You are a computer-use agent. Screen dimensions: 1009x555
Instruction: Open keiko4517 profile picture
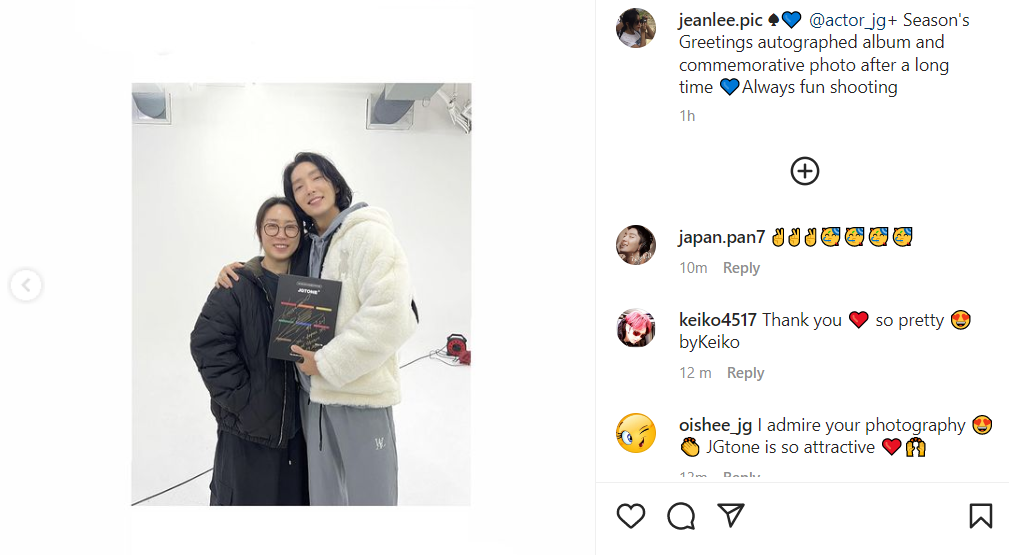coord(636,328)
